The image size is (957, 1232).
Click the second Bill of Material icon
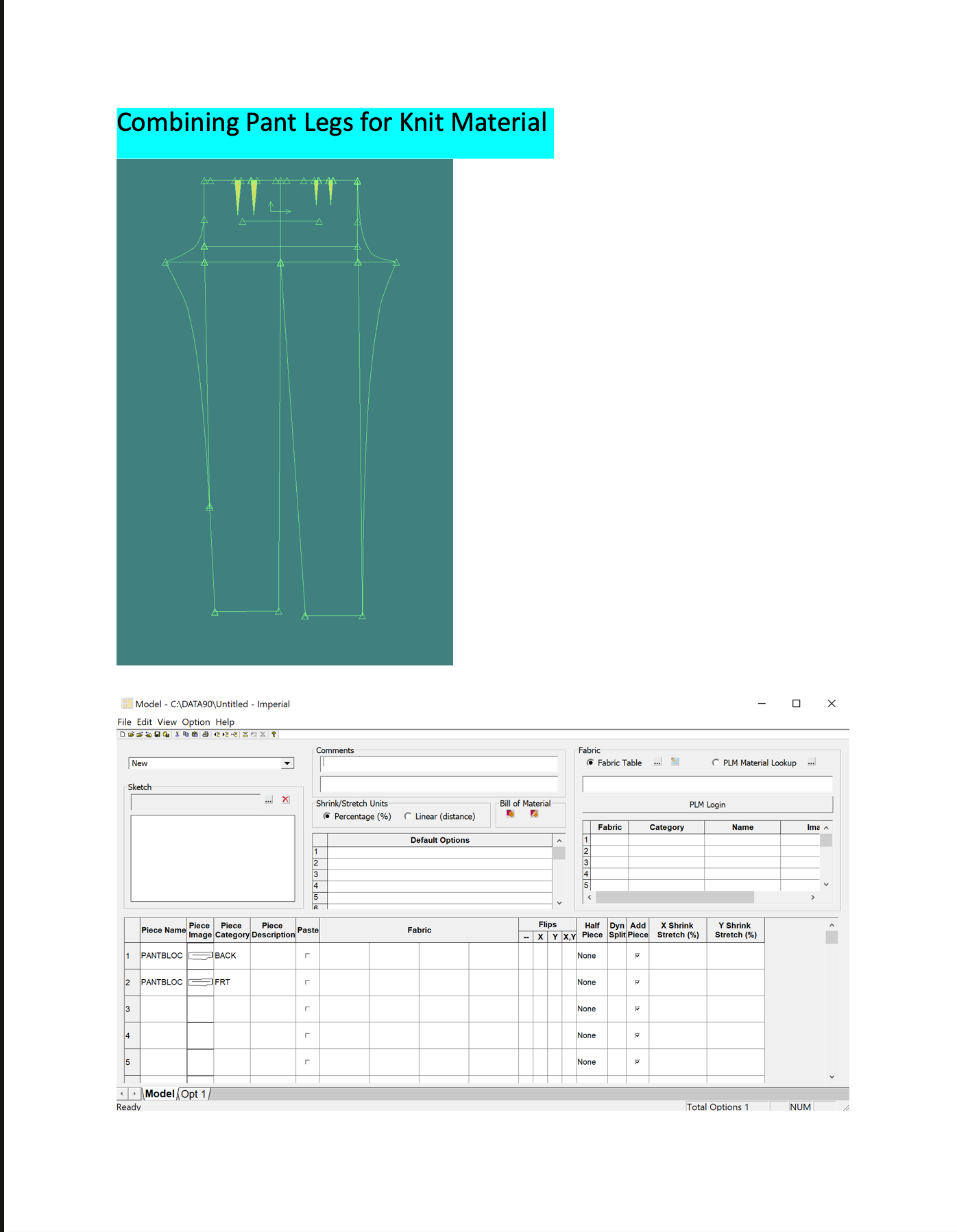tap(534, 813)
